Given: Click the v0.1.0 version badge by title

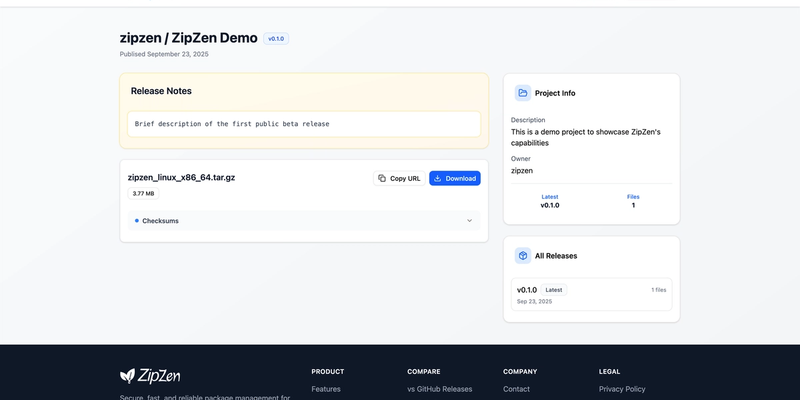Looking at the screenshot, I should [x=276, y=39].
